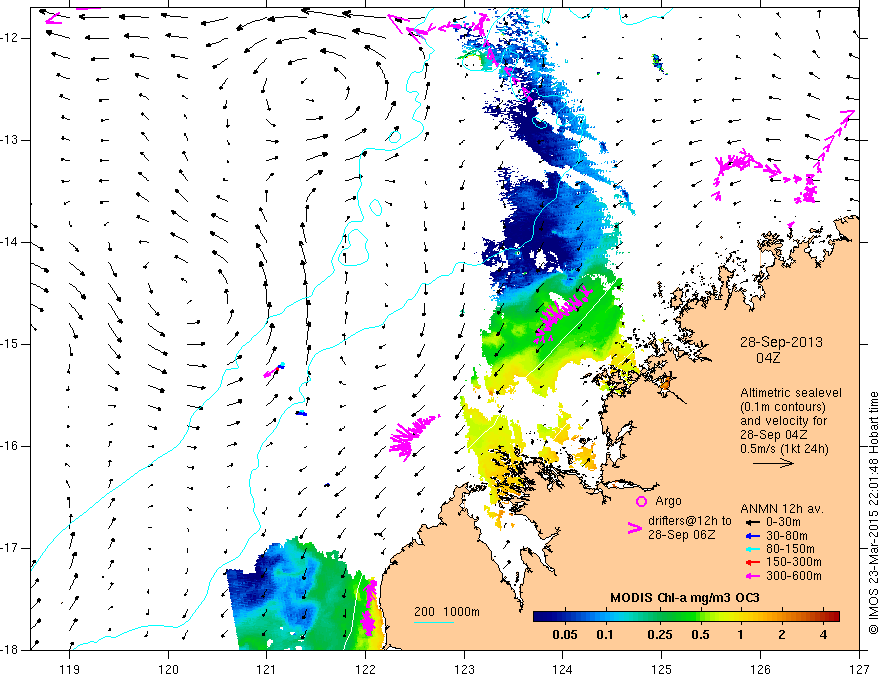
Task: Click the 0.25 colorbar tick label
Action: point(659,635)
